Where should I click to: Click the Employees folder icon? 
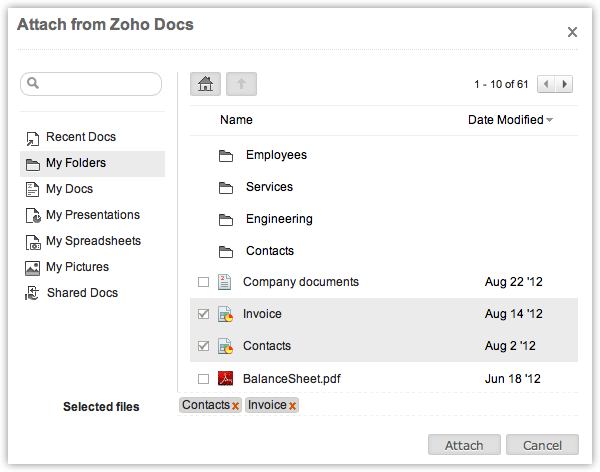226,155
